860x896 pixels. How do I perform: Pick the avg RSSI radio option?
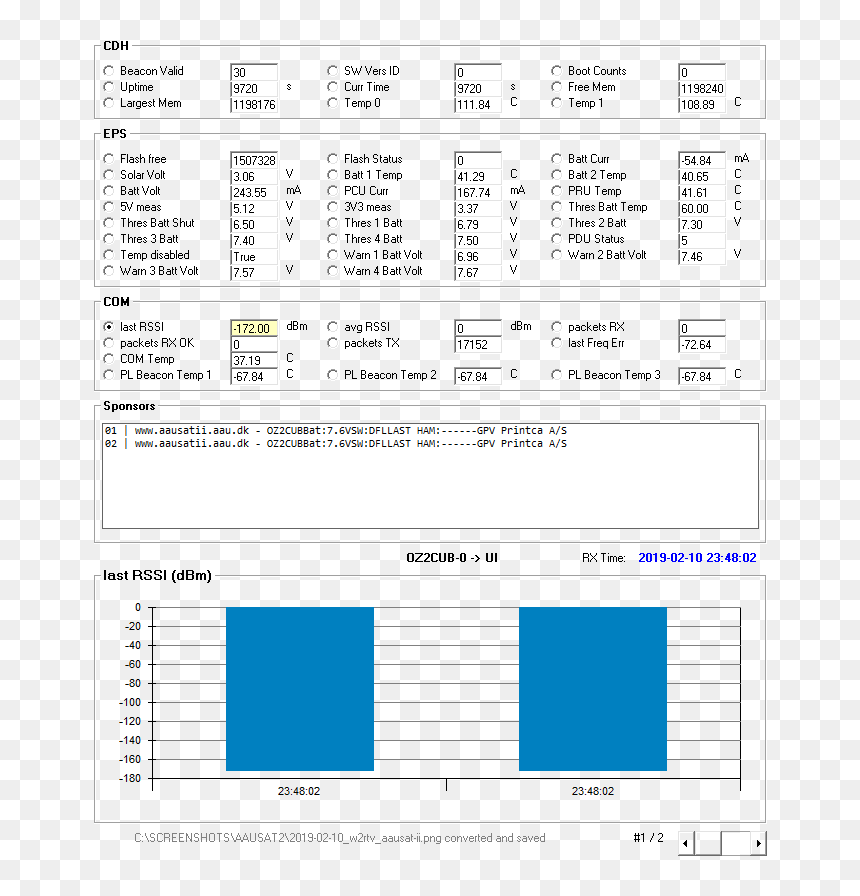[333, 327]
